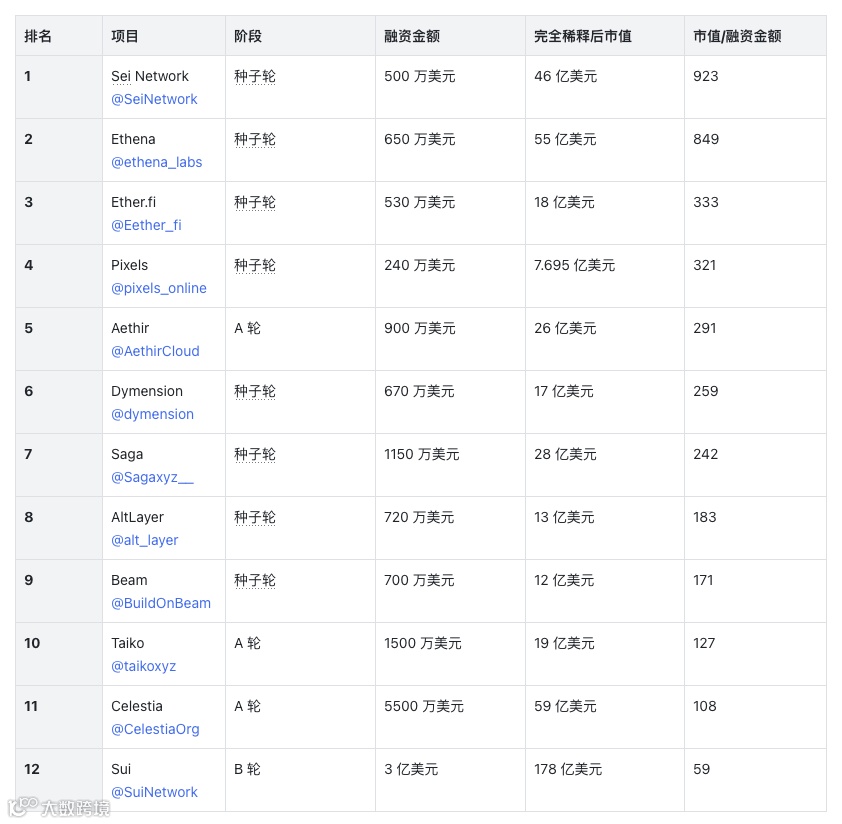Viewport: 842px width, 824px height.
Task: Click the 种子轮 term in Beam row
Action: pyautogui.click(x=255, y=580)
